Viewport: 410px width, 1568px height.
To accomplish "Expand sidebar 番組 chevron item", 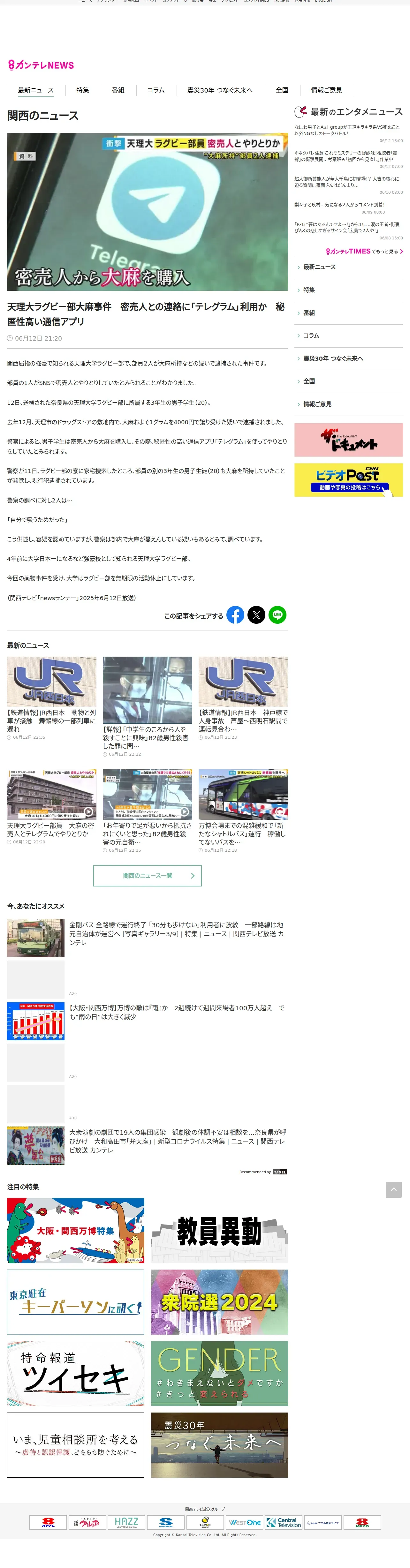I will pos(348,313).
